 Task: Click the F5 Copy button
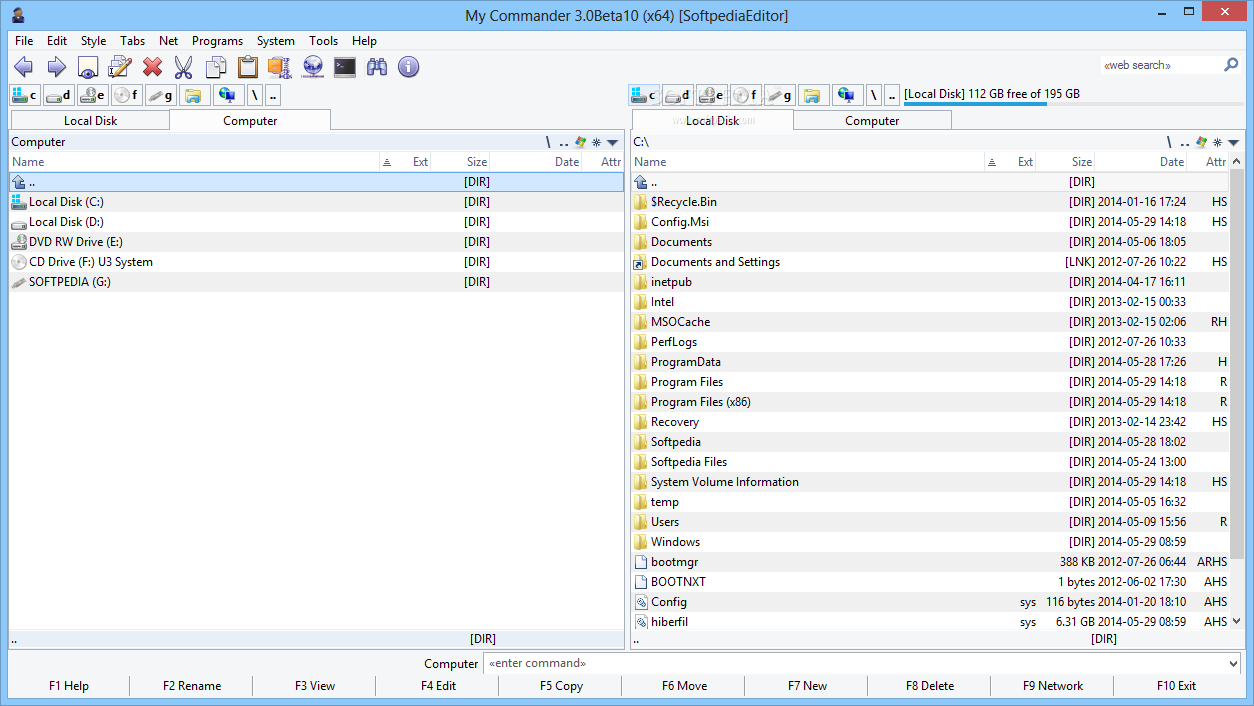click(x=561, y=686)
